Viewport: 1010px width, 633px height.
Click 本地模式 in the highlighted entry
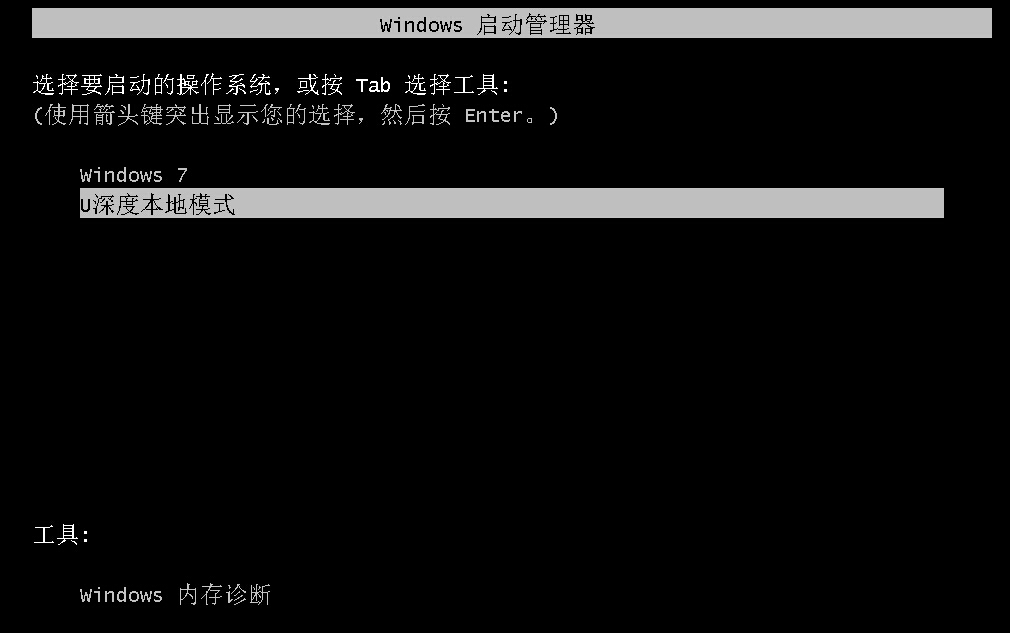pyautogui.click(x=188, y=205)
